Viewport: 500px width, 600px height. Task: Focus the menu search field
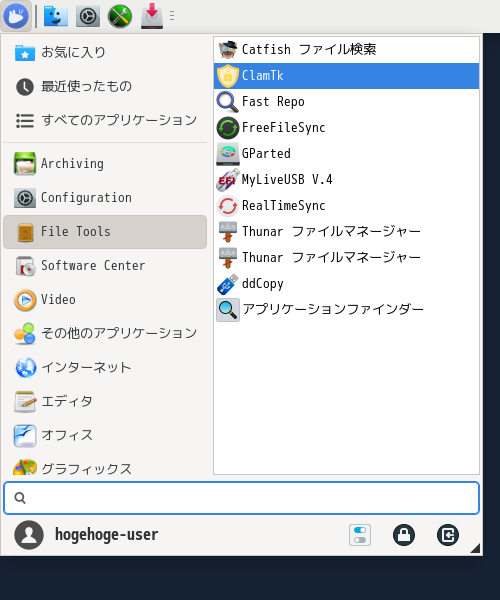(241, 498)
